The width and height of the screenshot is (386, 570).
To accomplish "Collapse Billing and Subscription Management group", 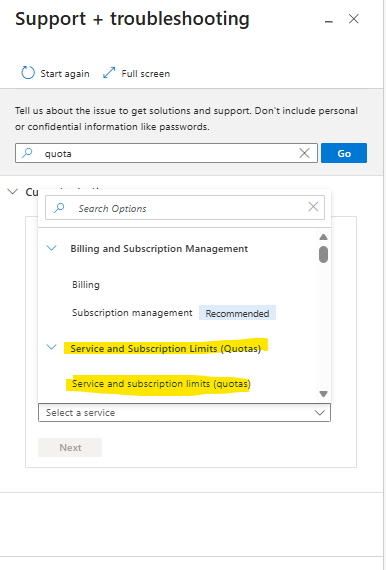I will [52, 248].
